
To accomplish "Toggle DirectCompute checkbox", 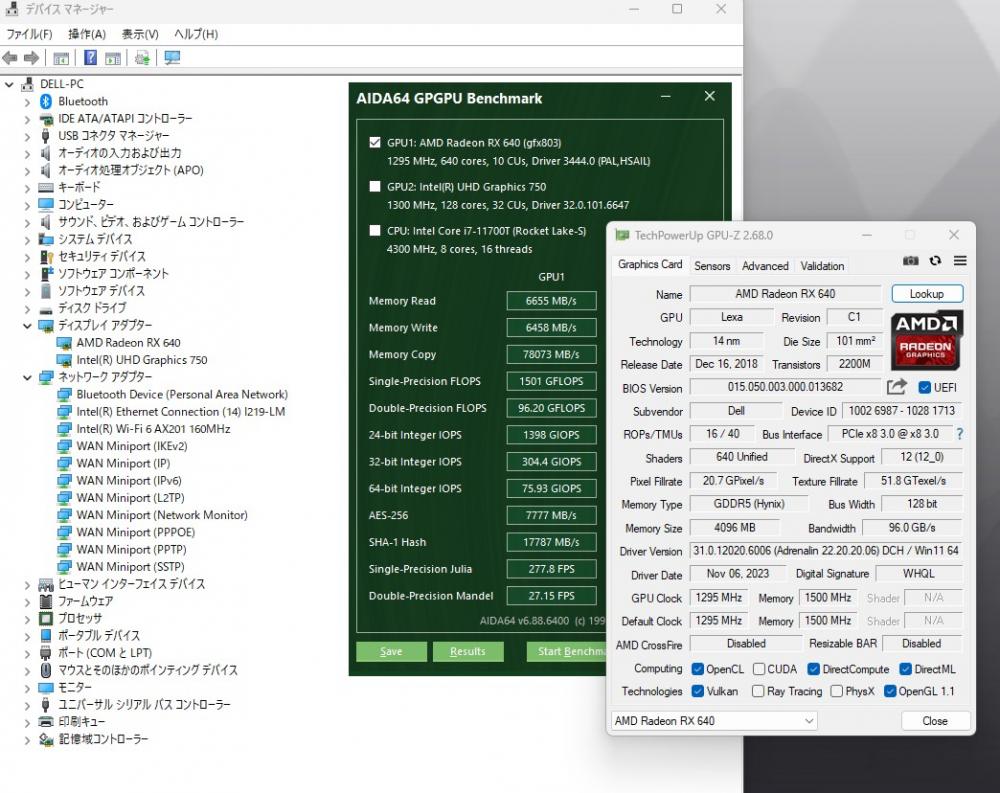I will [x=813, y=669].
